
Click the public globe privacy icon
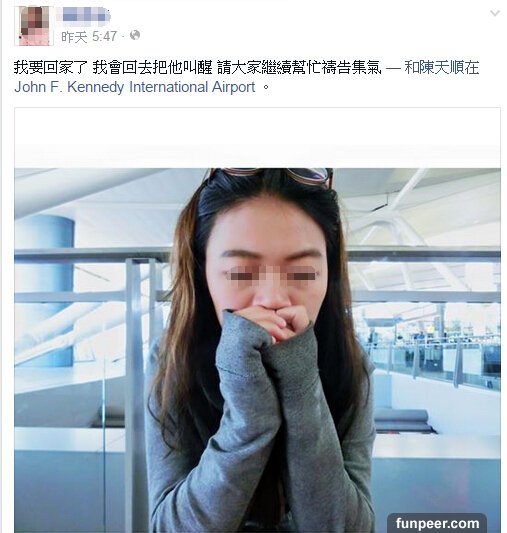point(135,35)
